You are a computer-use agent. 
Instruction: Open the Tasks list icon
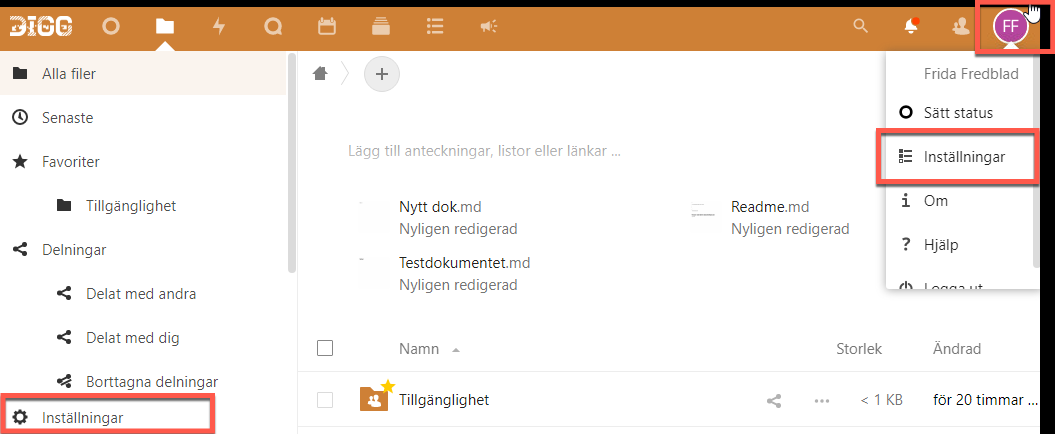click(435, 26)
